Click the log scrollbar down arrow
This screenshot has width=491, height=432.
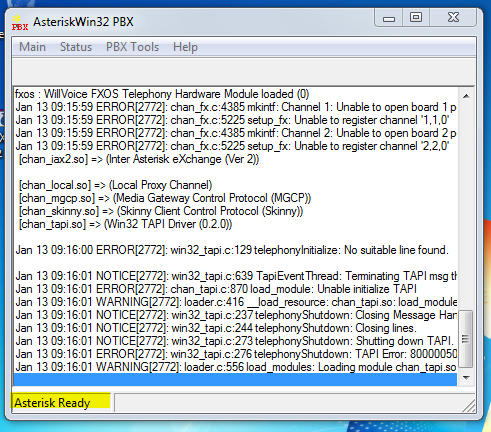coord(466,378)
